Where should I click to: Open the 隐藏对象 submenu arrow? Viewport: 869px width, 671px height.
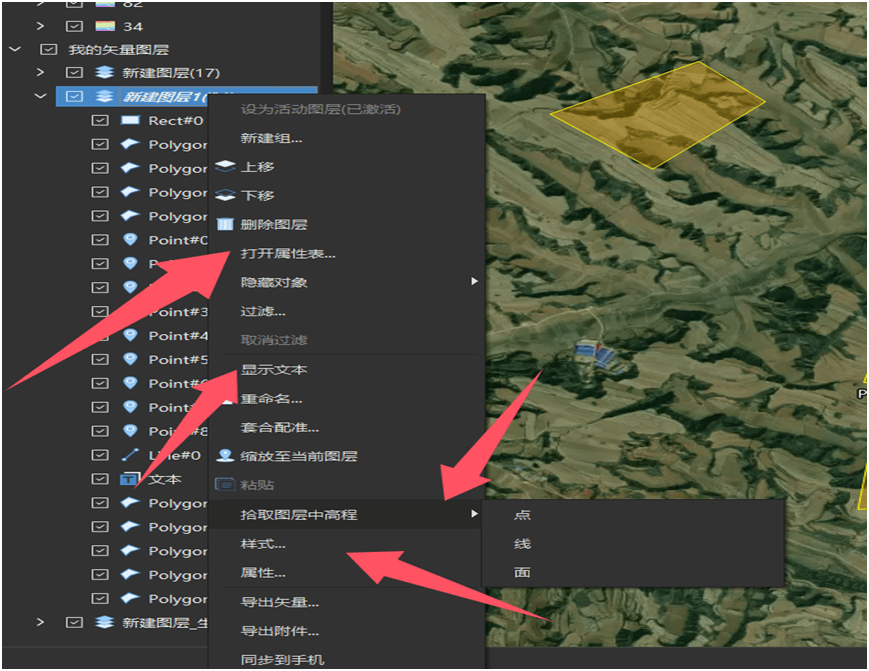474,281
